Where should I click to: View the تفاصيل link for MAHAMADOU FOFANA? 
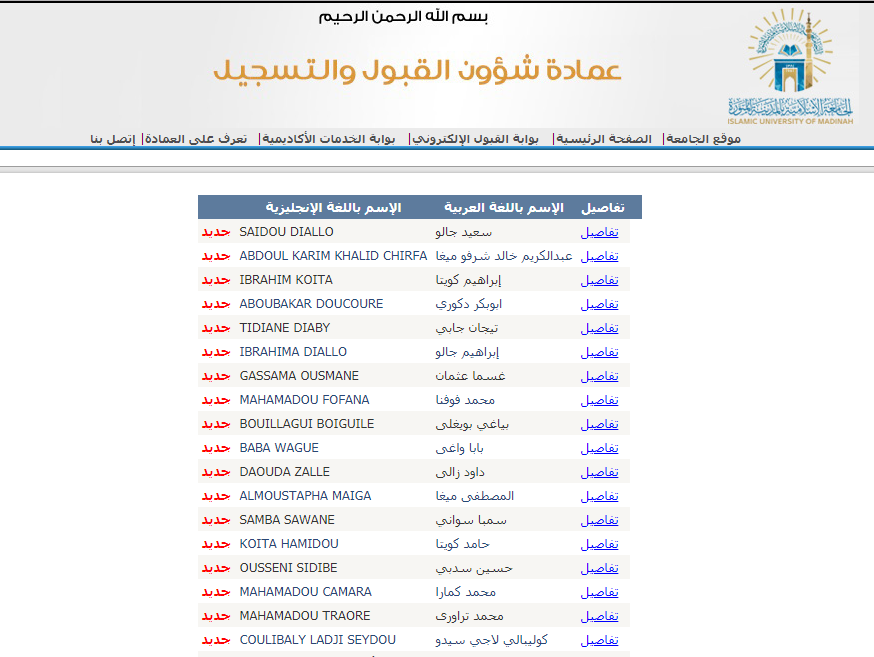(x=599, y=400)
